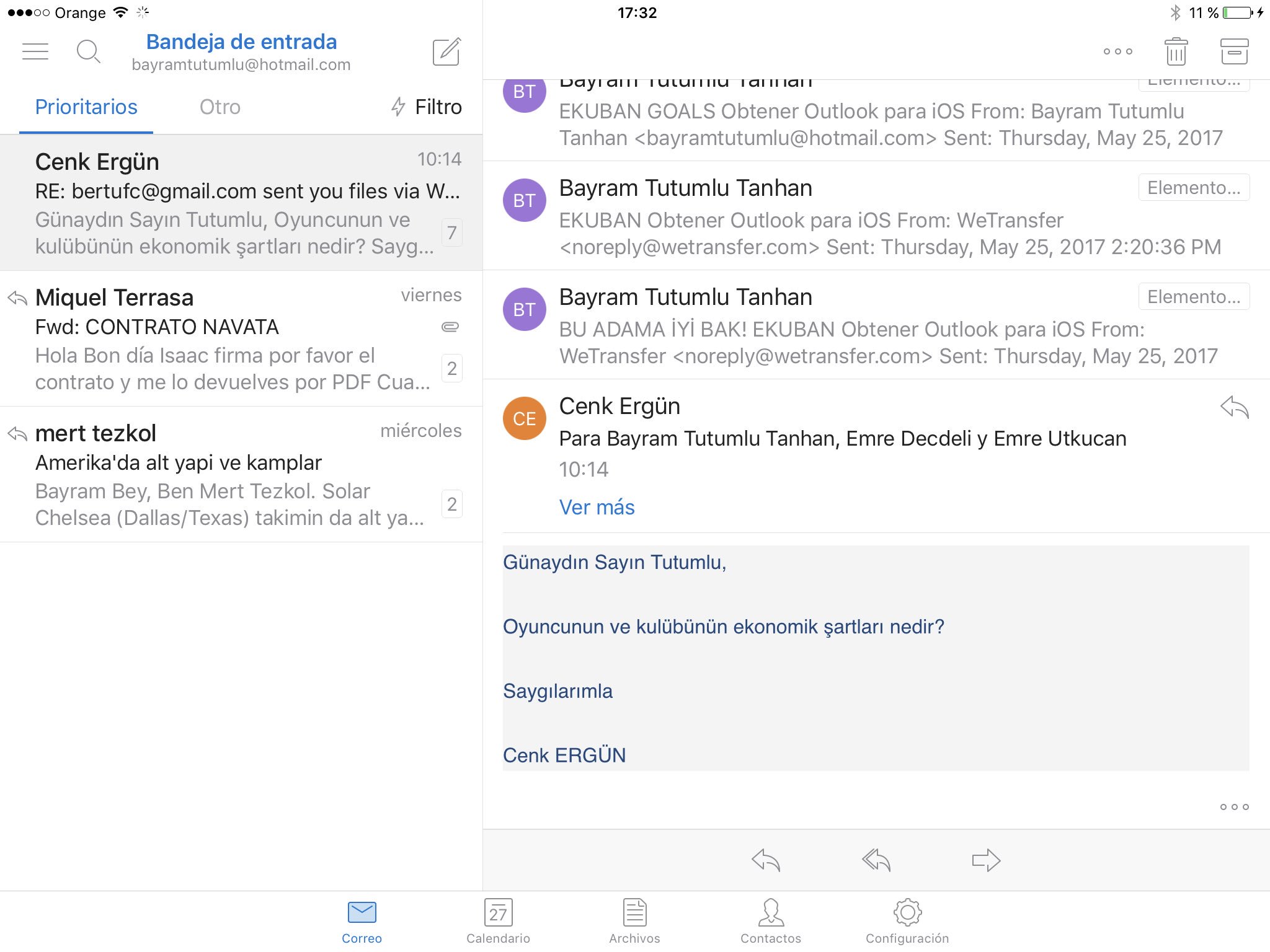
Task: Open more options in message toolbar
Action: coord(1118,51)
